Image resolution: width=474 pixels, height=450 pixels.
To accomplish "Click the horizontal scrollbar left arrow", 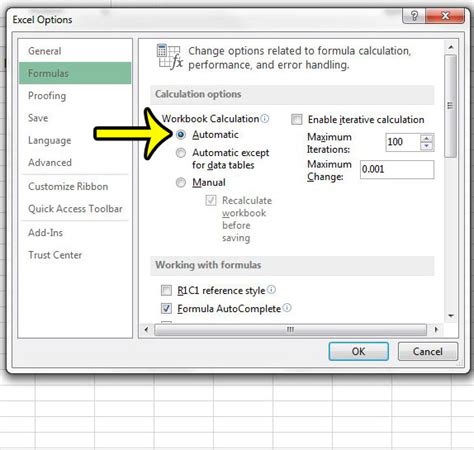I will 147,330.
